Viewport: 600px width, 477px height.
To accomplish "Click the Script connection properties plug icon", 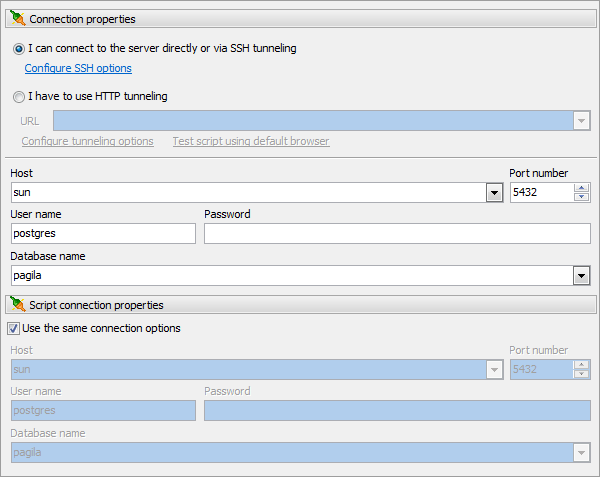I will (18, 304).
